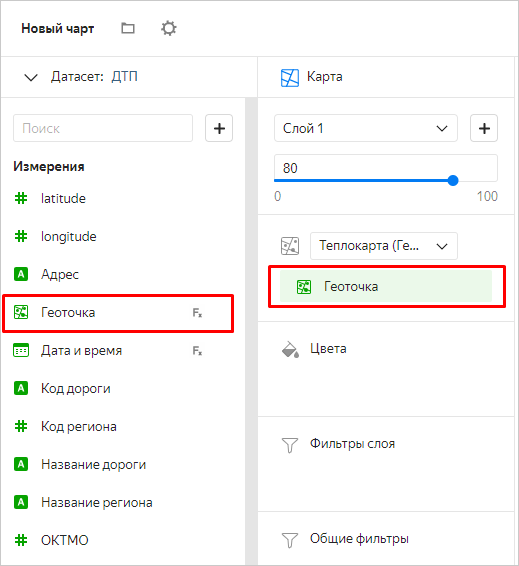Click the paint bucket icon in Цвета

[x=290, y=349]
